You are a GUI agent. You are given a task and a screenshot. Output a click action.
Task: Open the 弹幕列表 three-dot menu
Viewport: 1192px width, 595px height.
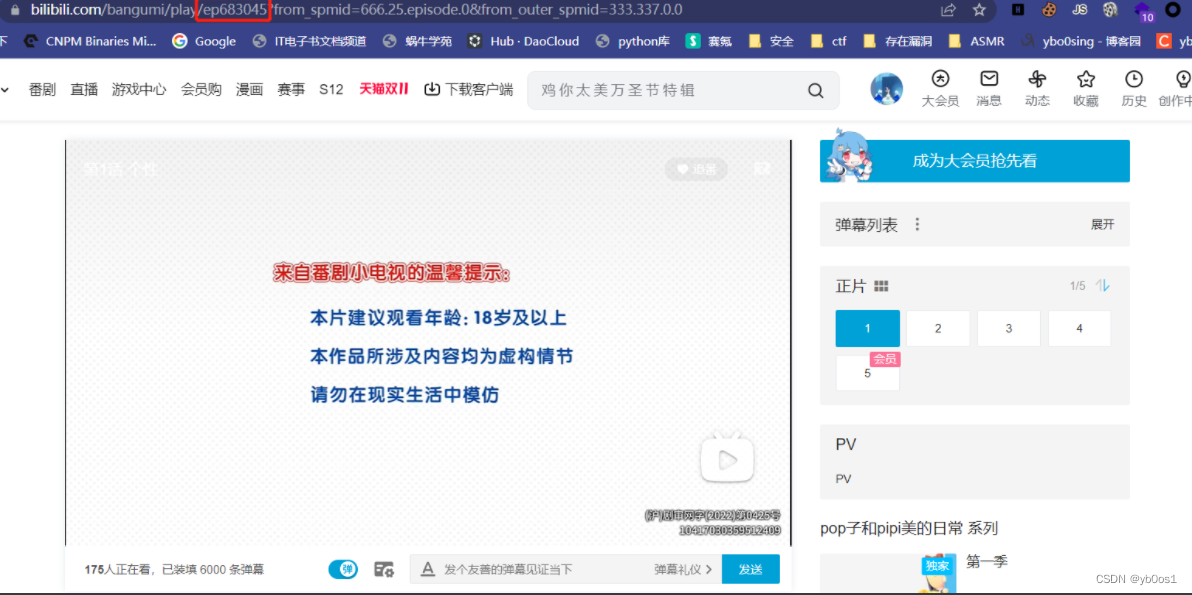917,224
